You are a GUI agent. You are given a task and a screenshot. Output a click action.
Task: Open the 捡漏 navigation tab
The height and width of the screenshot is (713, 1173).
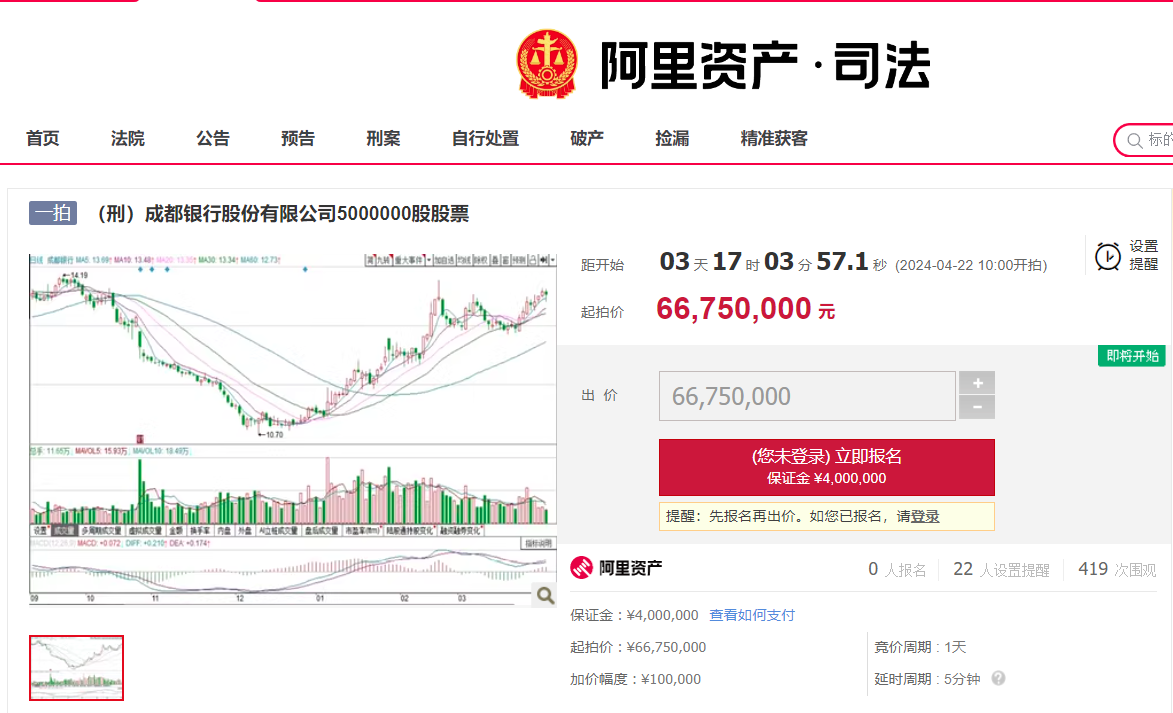coord(673,138)
